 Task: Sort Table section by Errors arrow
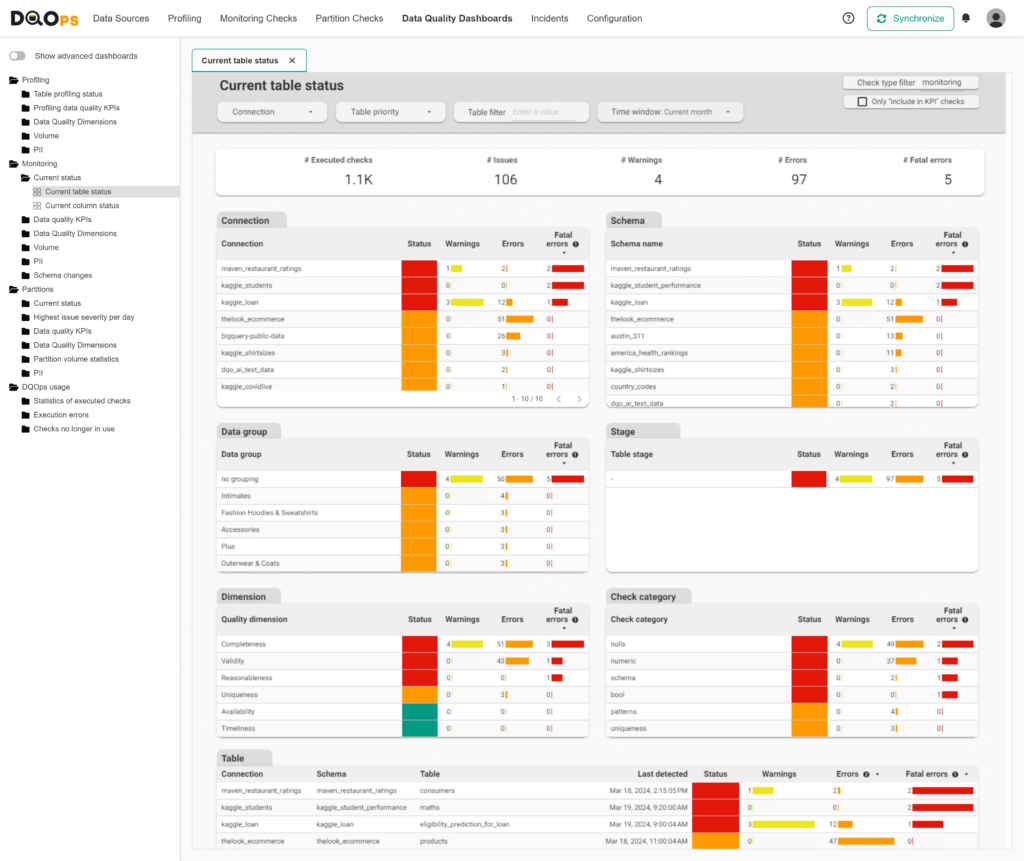(x=877, y=775)
